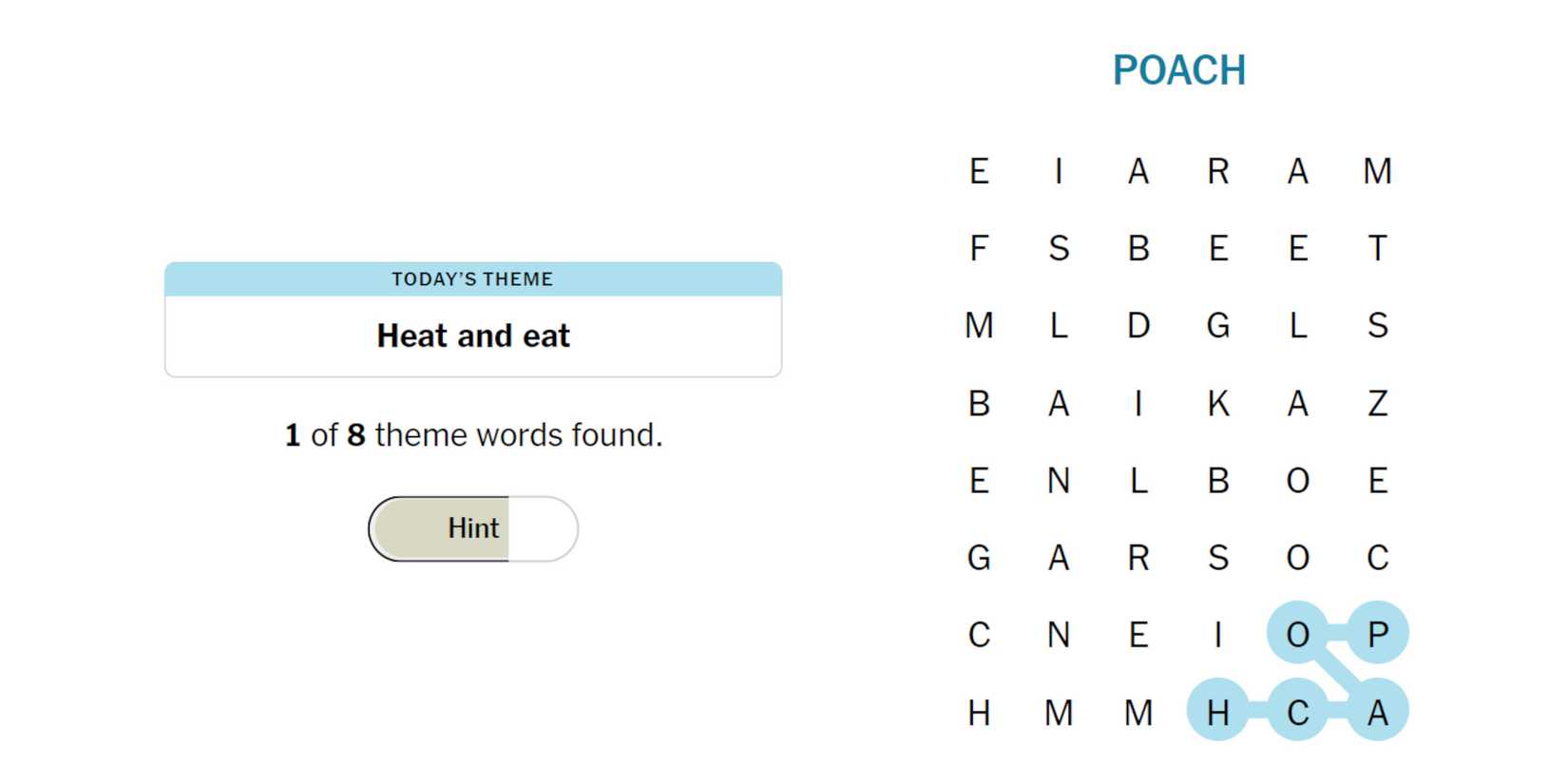
Task: Tap the letter K in the puzzle
Action: (x=1218, y=404)
